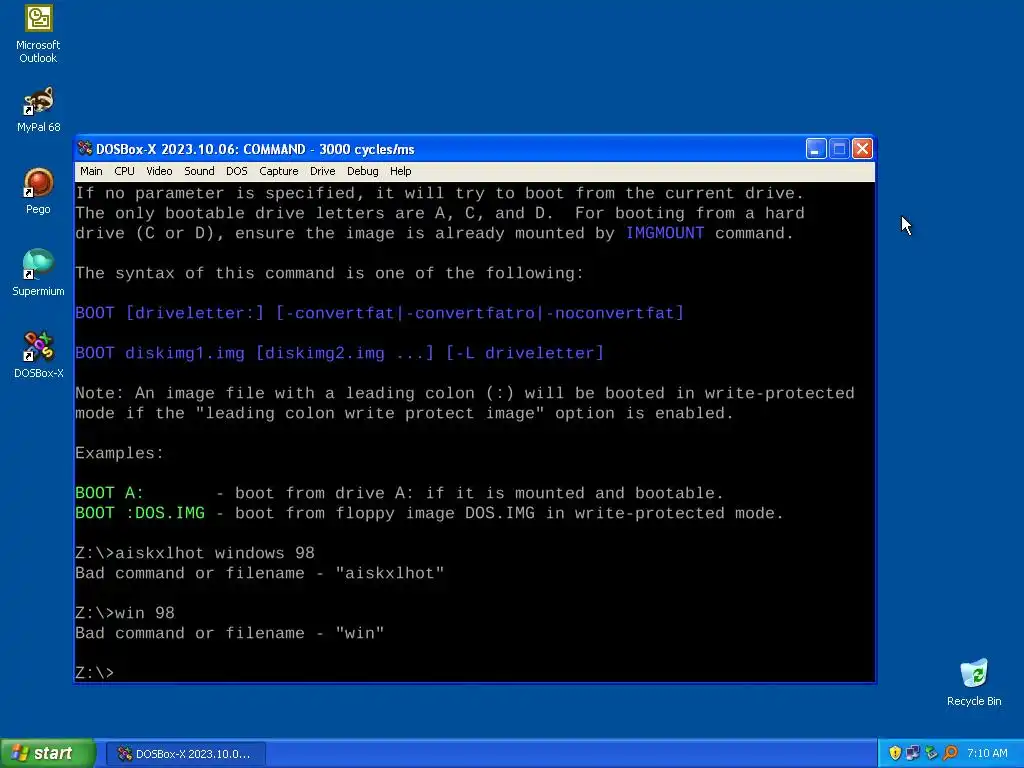1024x768 pixels.
Task: Minimize the DOSBox-X window
Action: click(x=816, y=149)
